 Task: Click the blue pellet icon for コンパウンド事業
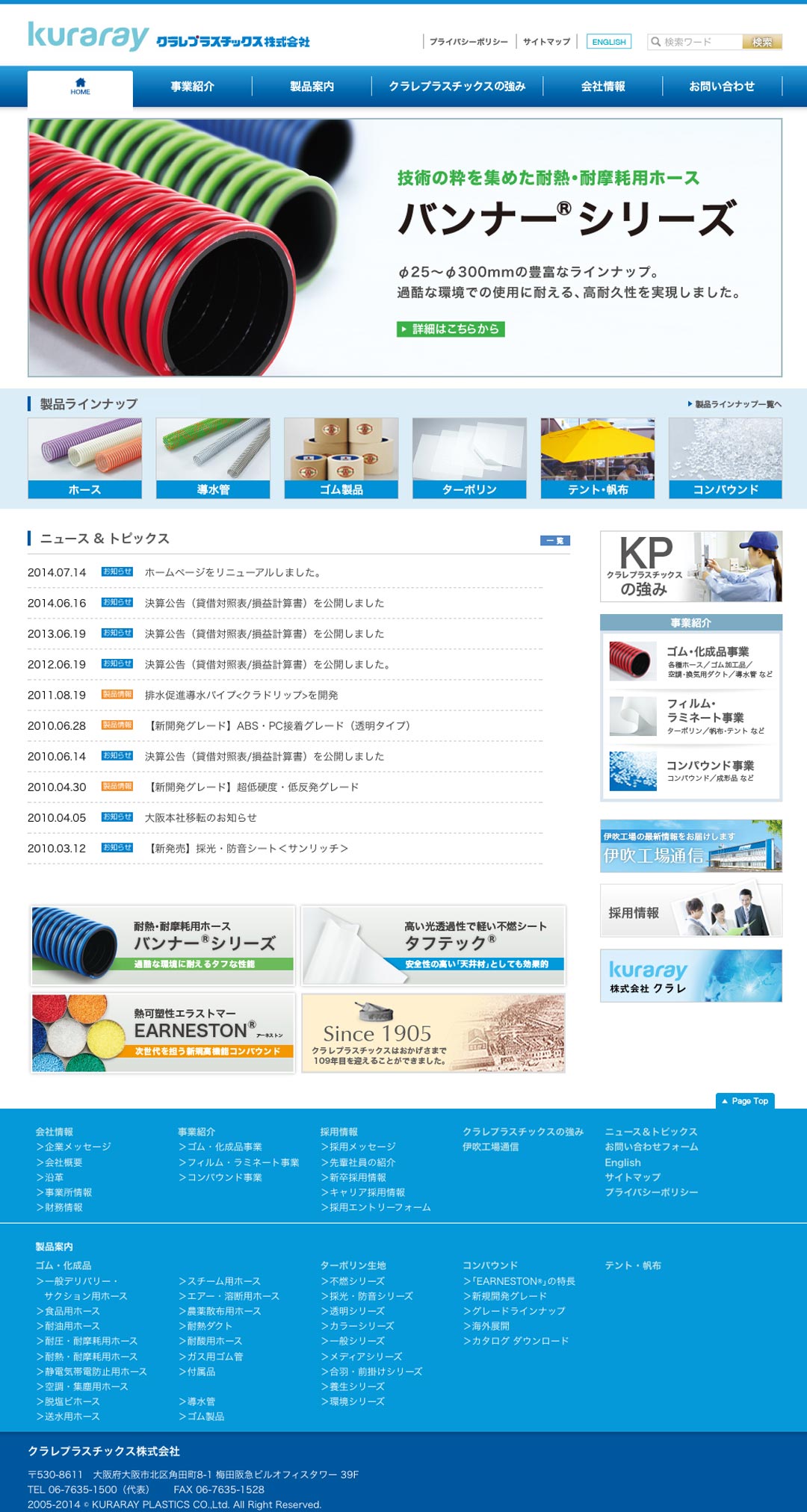633,770
